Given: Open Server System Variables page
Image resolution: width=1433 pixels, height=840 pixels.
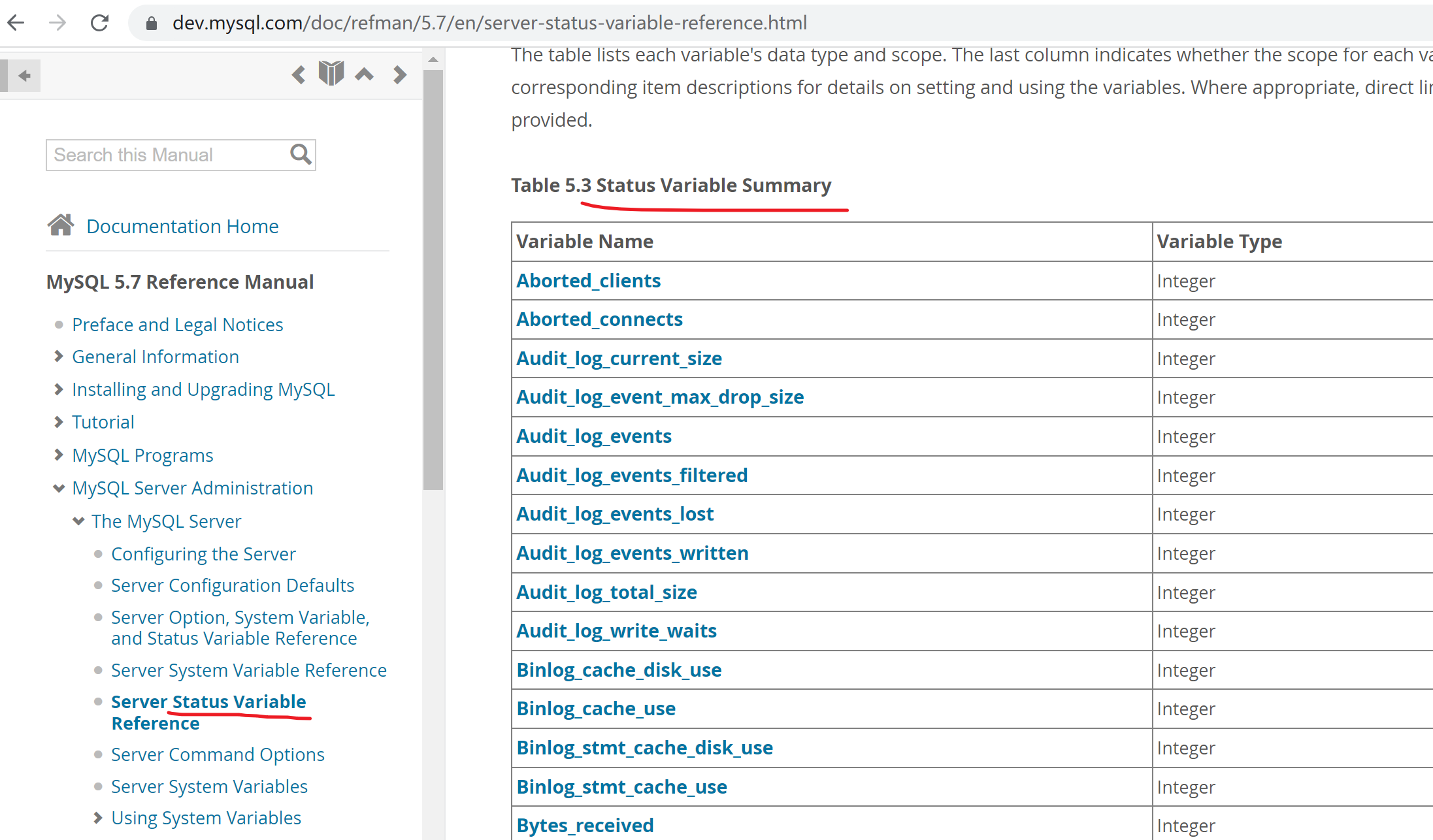Looking at the screenshot, I should tap(209, 786).
